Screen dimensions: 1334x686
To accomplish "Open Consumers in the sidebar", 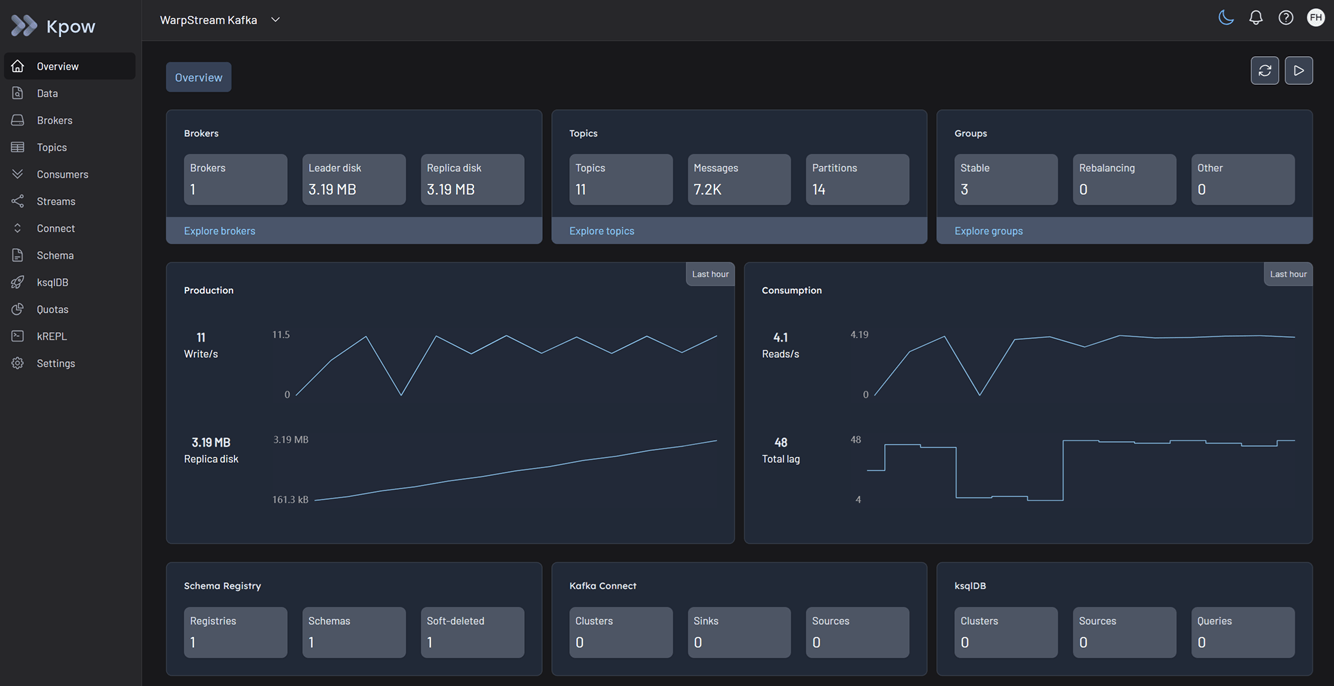I will 62,174.
